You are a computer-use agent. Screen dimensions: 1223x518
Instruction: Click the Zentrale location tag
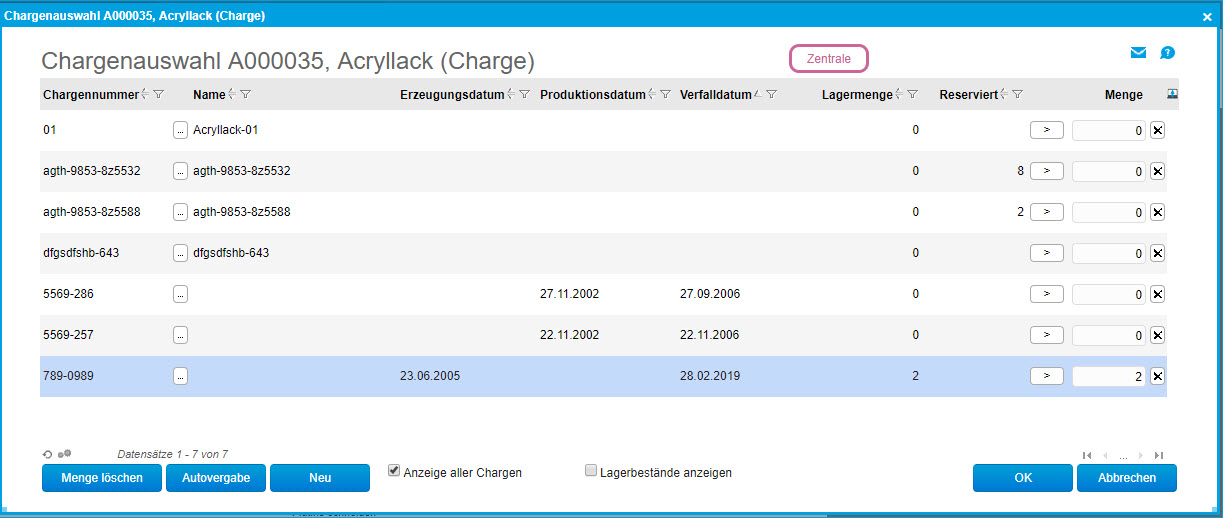click(828, 59)
